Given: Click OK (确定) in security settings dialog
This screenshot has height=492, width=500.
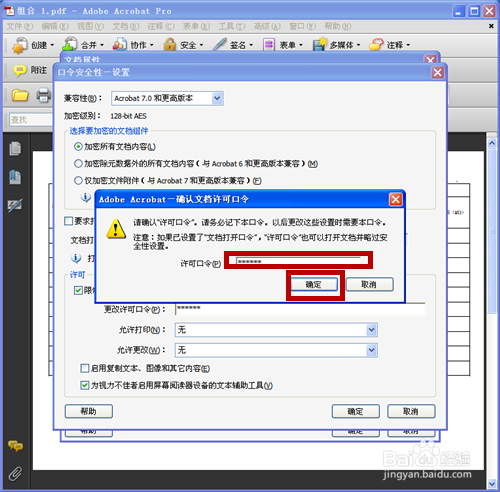Looking at the screenshot, I should pyautogui.click(x=355, y=411).
